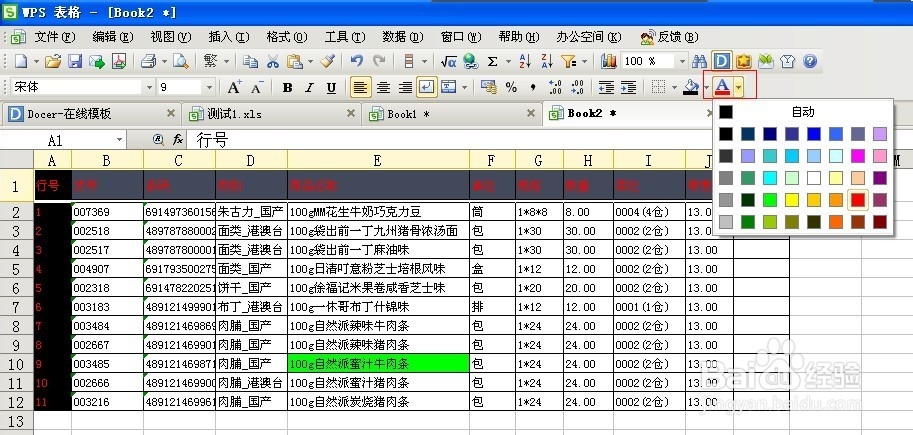Send the file by email icon
This screenshot has width=913, height=435.
tap(97, 61)
